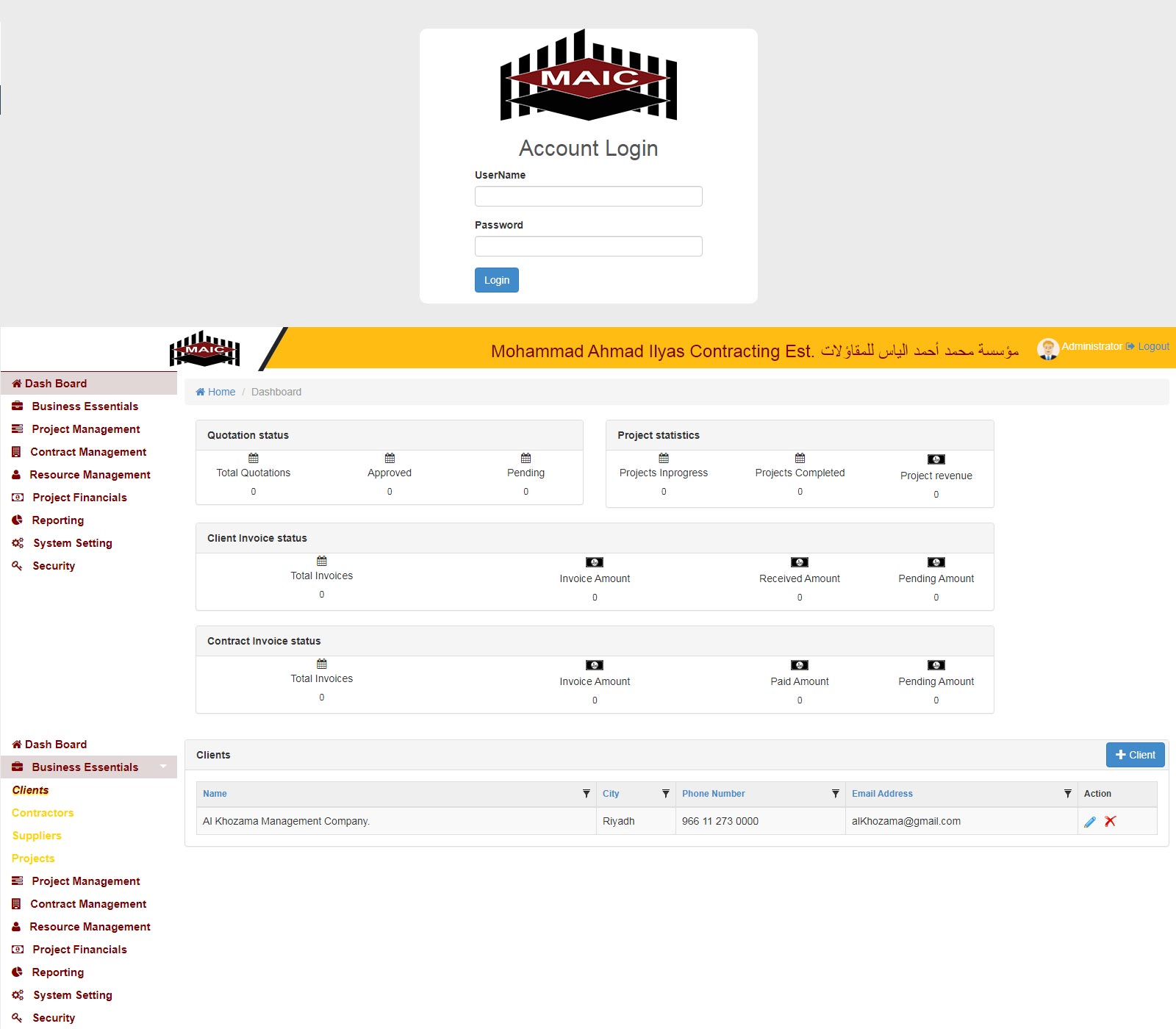Click the Logout link in the header

[x=1148, y=346]
